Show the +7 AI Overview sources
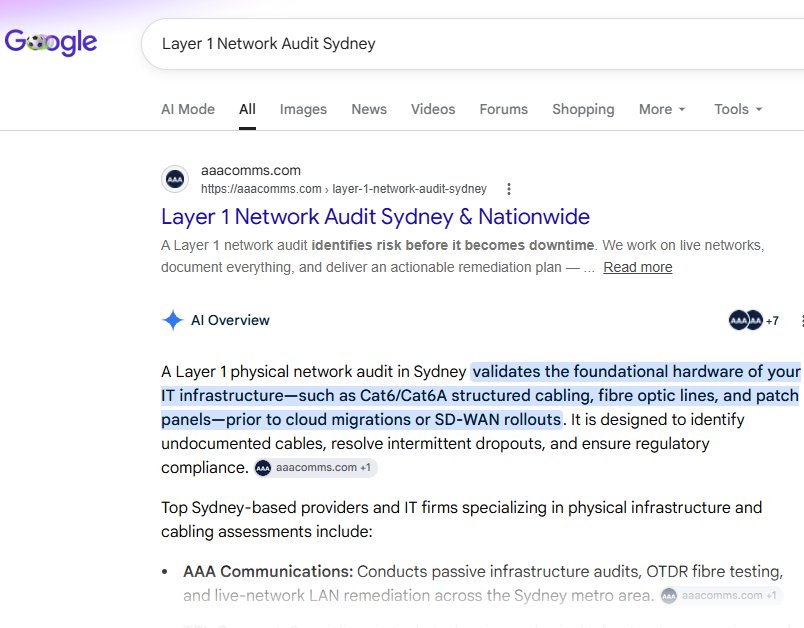This screenshot has height=628, width=804. (x=754, y=320)
